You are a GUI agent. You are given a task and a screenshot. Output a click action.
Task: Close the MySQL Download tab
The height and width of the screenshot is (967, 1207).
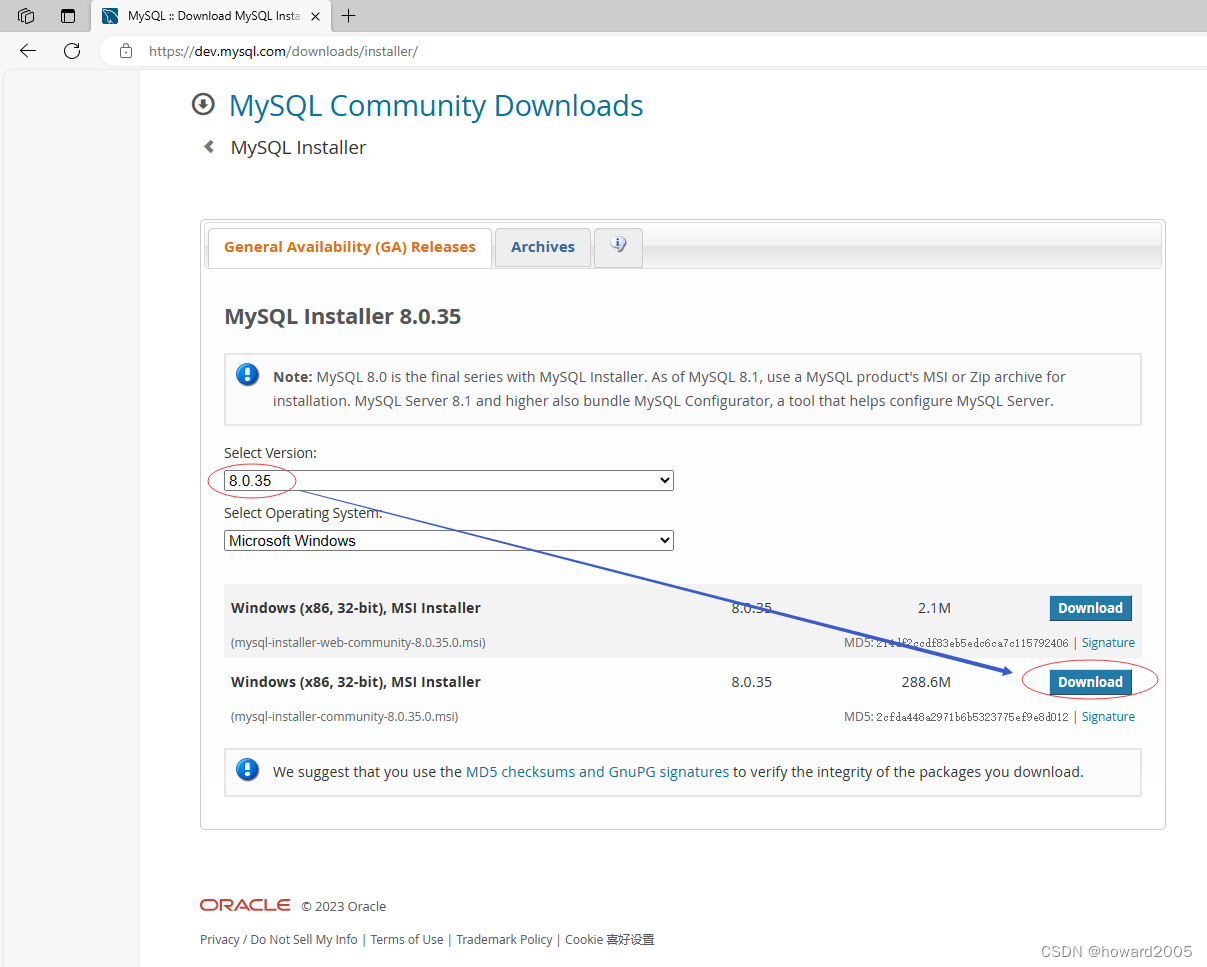(316, 16)
